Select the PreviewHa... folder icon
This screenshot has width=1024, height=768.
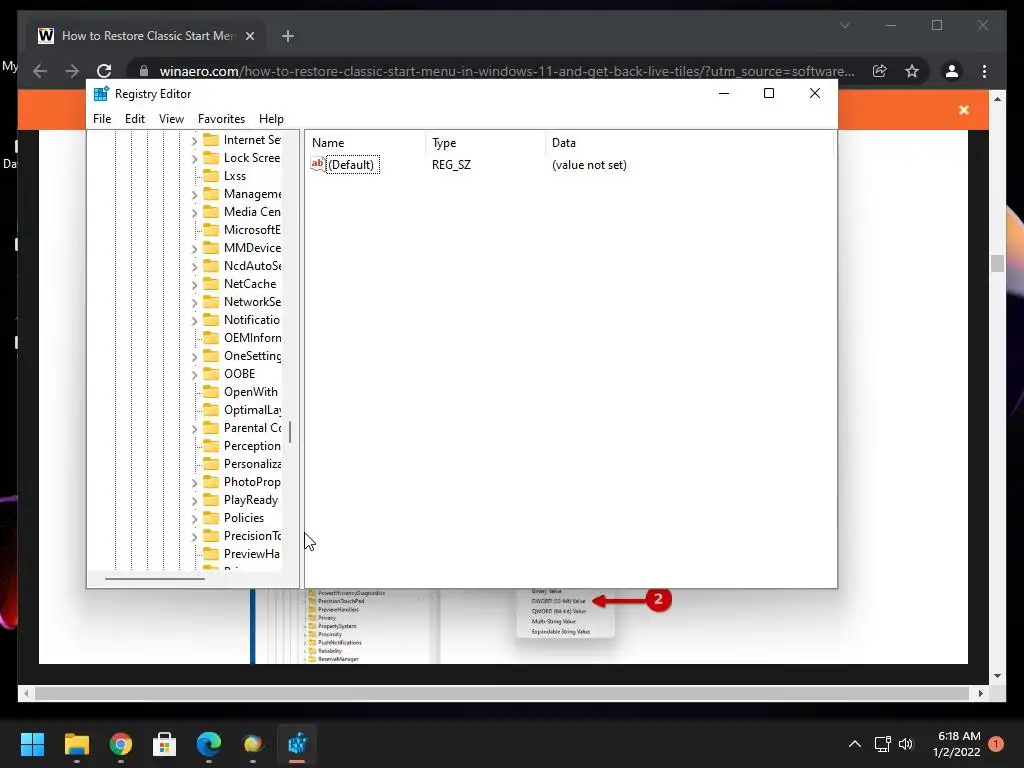pyautogui.click(x=211, y=554)
